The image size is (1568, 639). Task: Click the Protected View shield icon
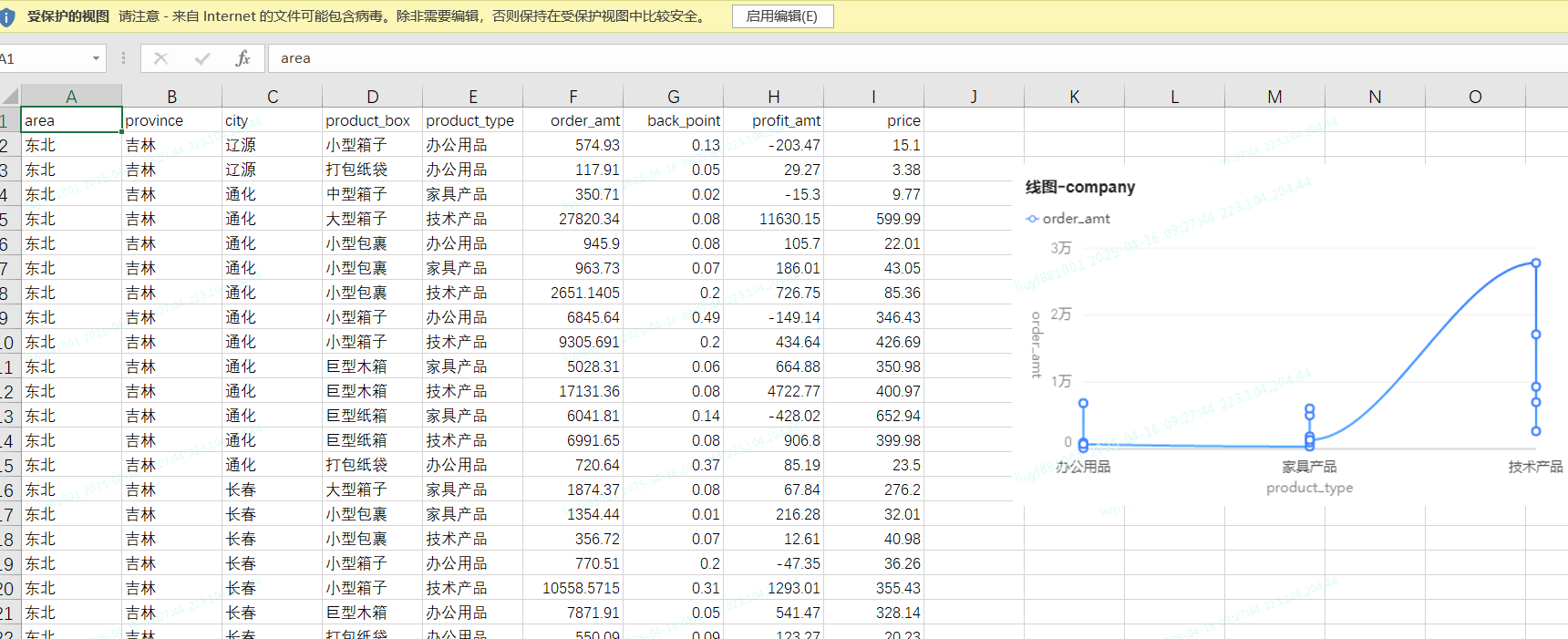click(8, 16)
